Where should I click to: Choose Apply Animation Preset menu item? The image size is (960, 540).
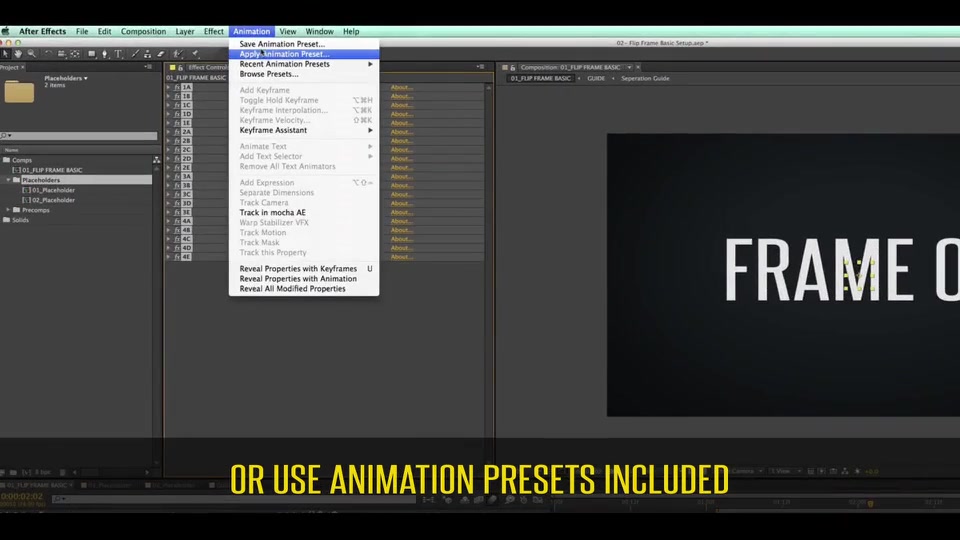point(304,54)
